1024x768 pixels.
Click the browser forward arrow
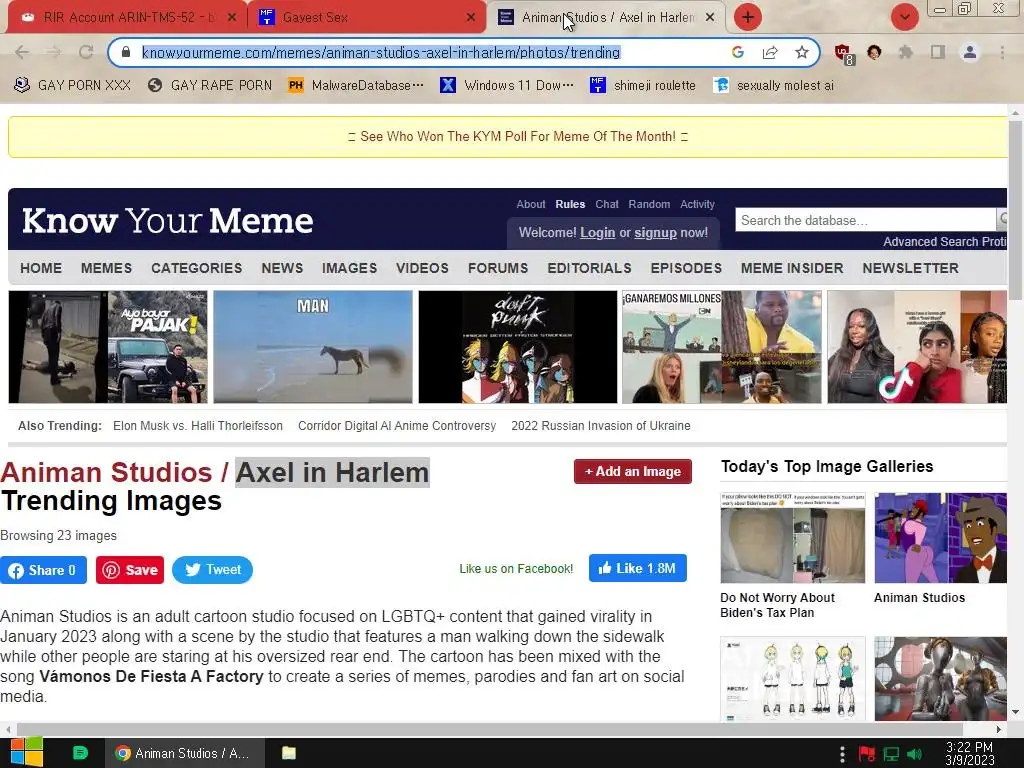coord(54,52)
